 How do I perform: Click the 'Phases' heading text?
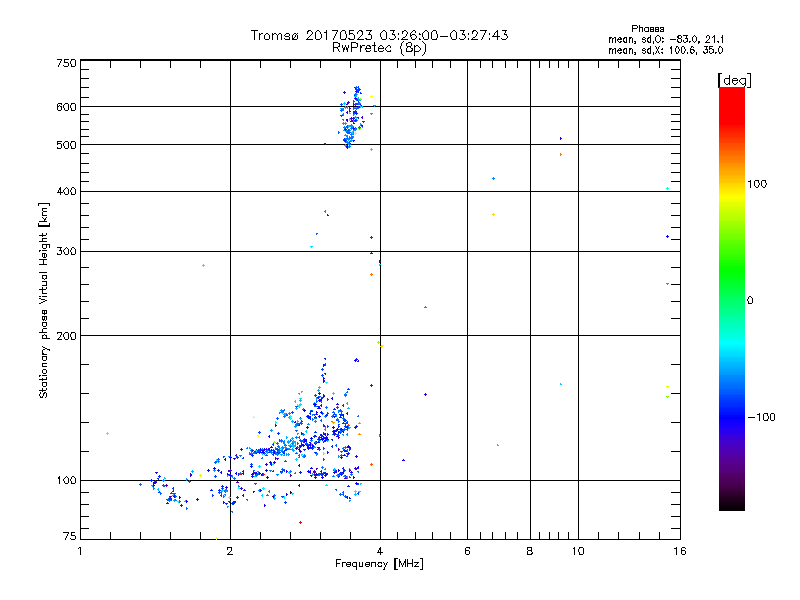click(647, 29)
